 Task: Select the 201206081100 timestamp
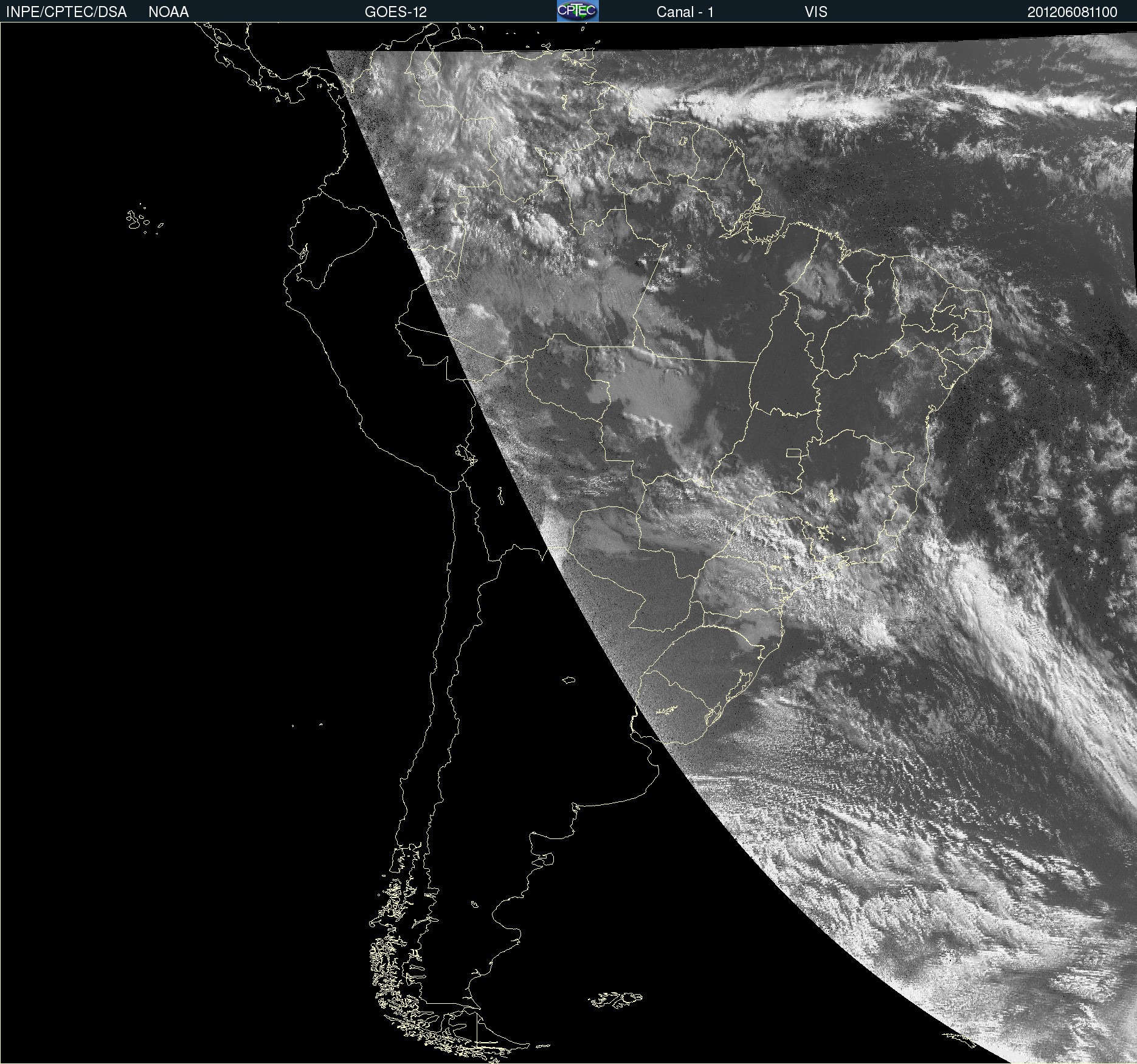point(1073,12)
